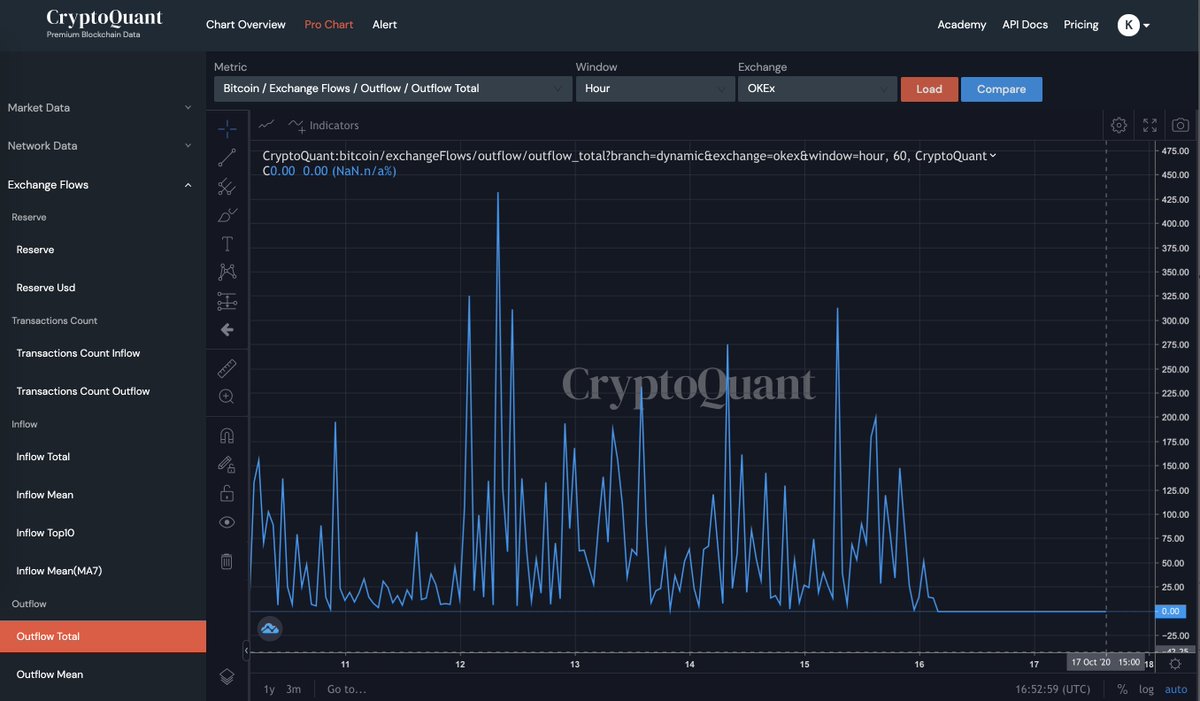Collapse the Exchange Flows section

pos(100,185)
